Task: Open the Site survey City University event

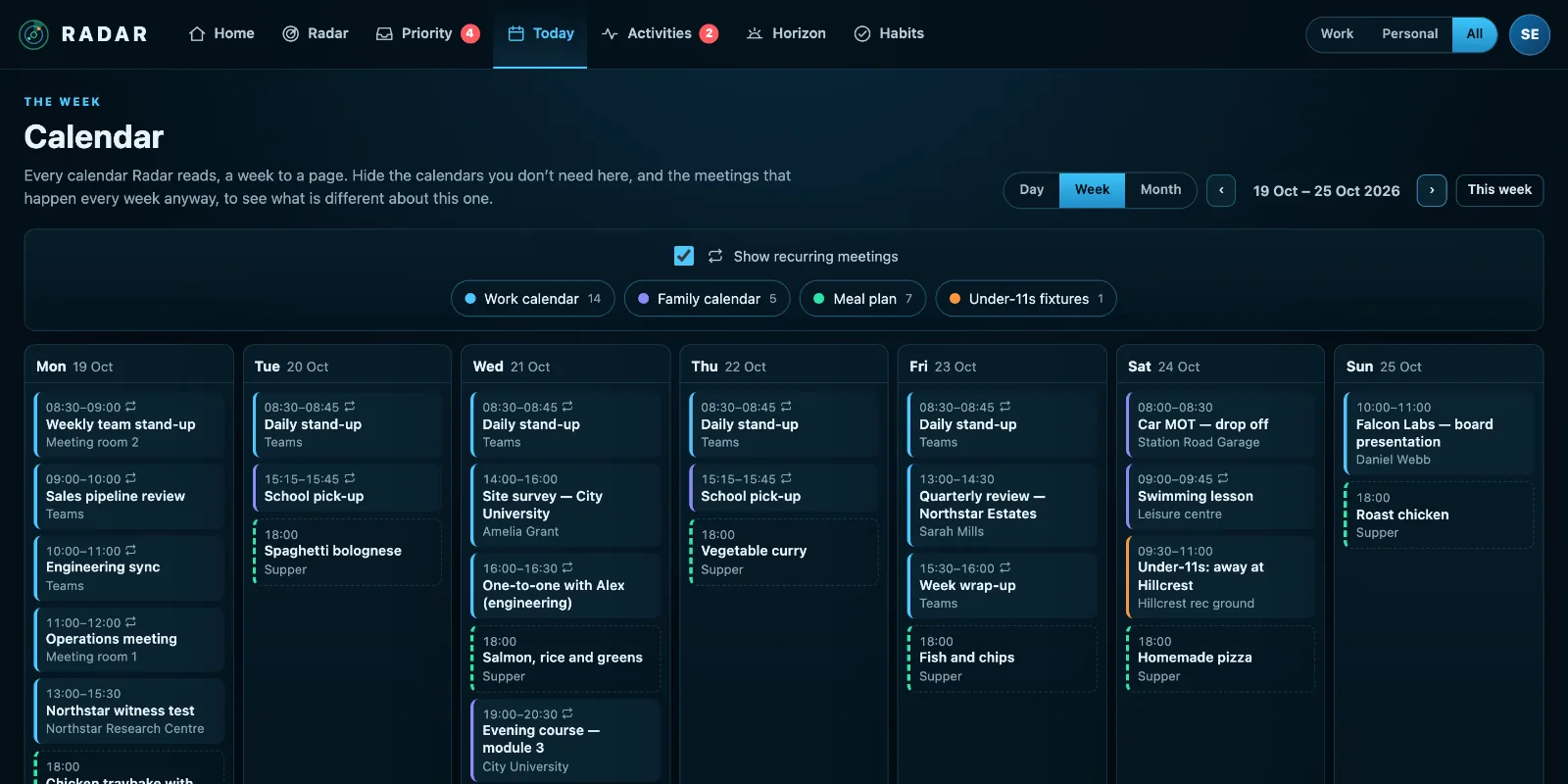Action: click(565, 505)
